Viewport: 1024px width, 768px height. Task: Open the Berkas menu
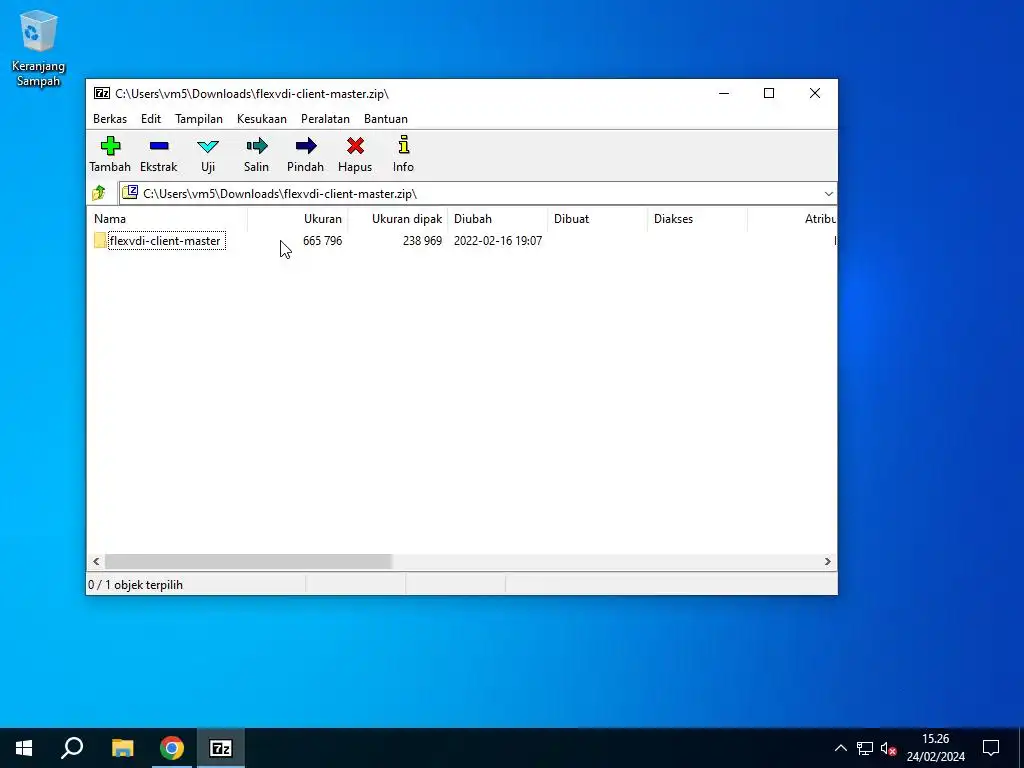coord(110,119)
